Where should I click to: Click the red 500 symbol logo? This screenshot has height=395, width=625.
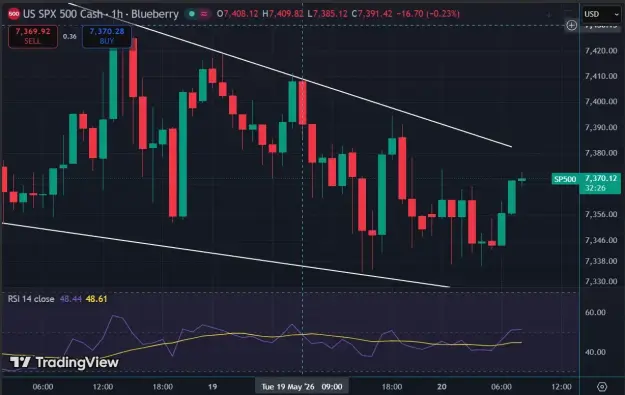(x=14, y=14)
